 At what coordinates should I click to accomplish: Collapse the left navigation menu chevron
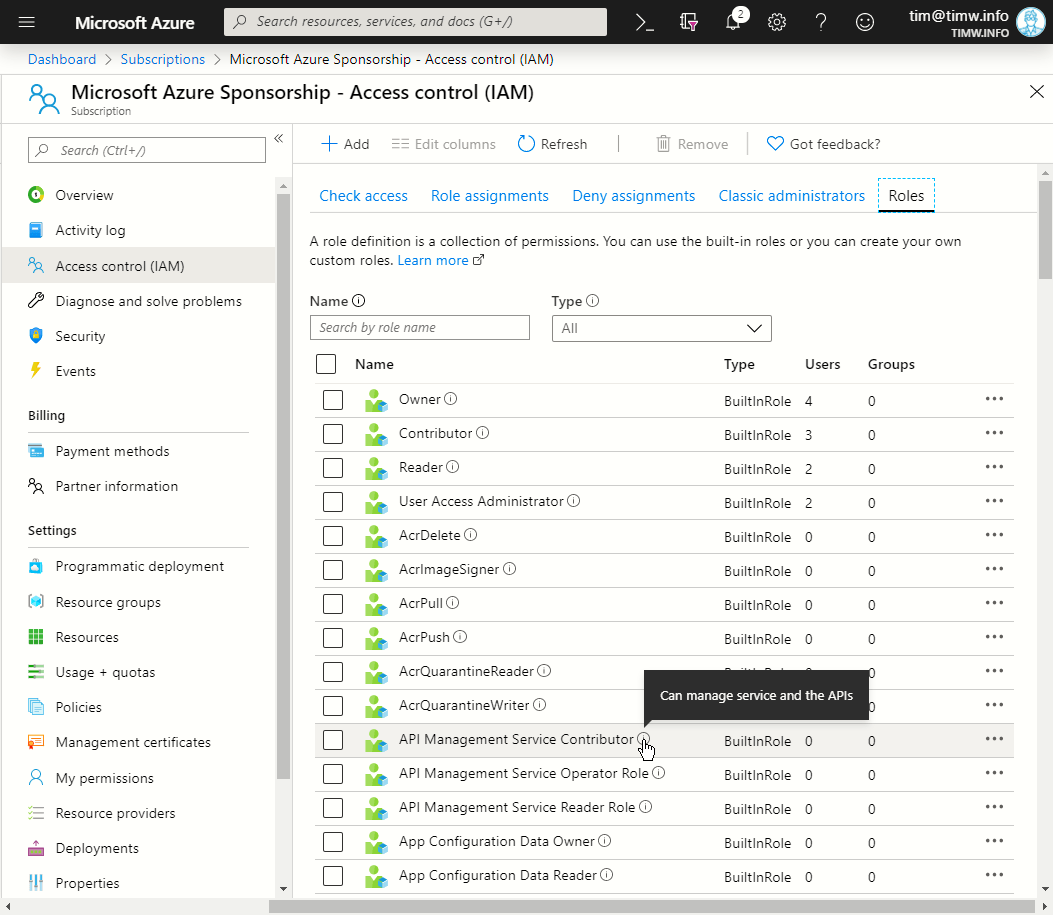pyautogui.click(x=279, y=138)
